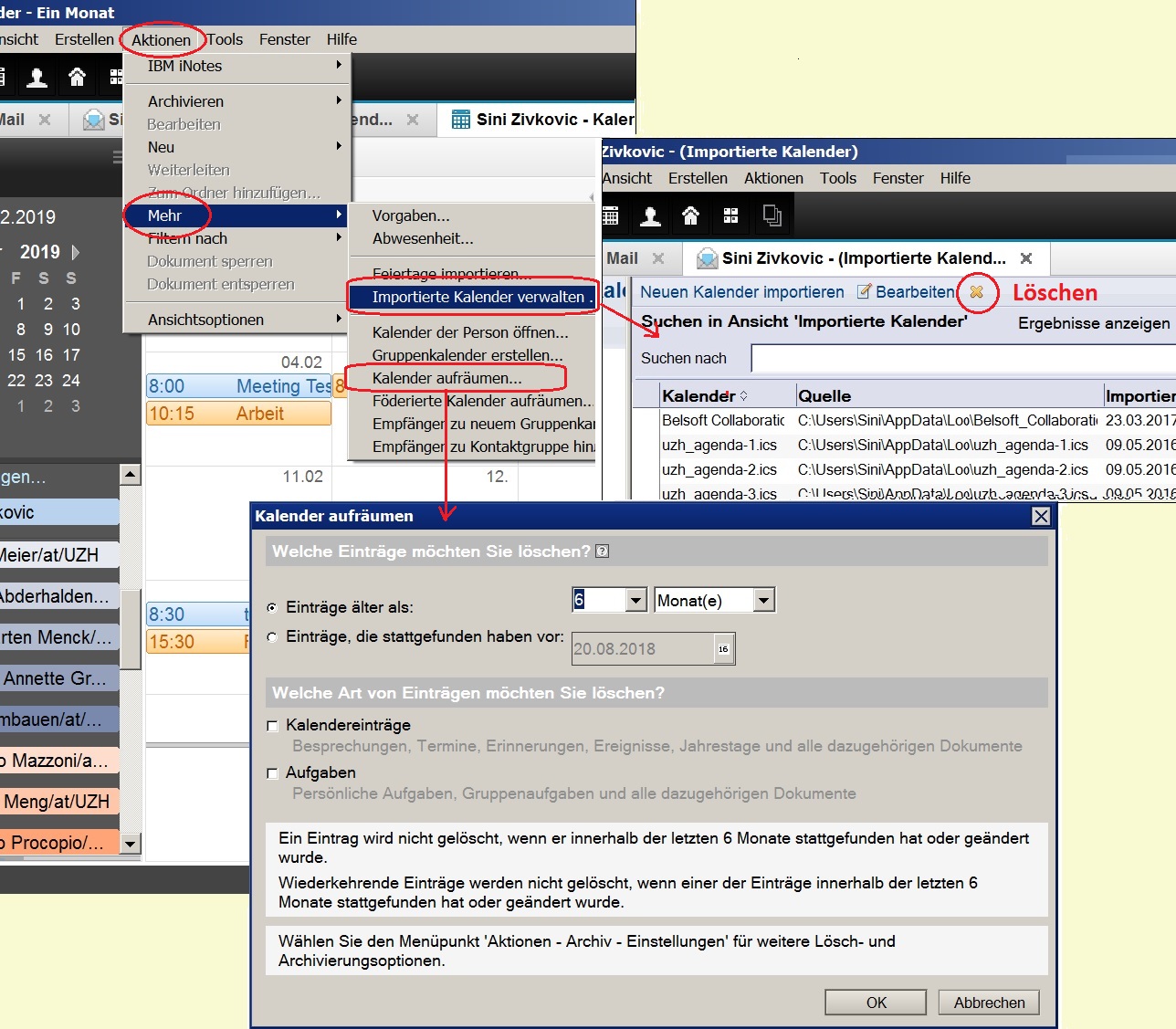The width and height of the screenshot is (1176, 1029).
Task: Click the calendar icon in the Importierte Kalender window
Action: (610, 216)
